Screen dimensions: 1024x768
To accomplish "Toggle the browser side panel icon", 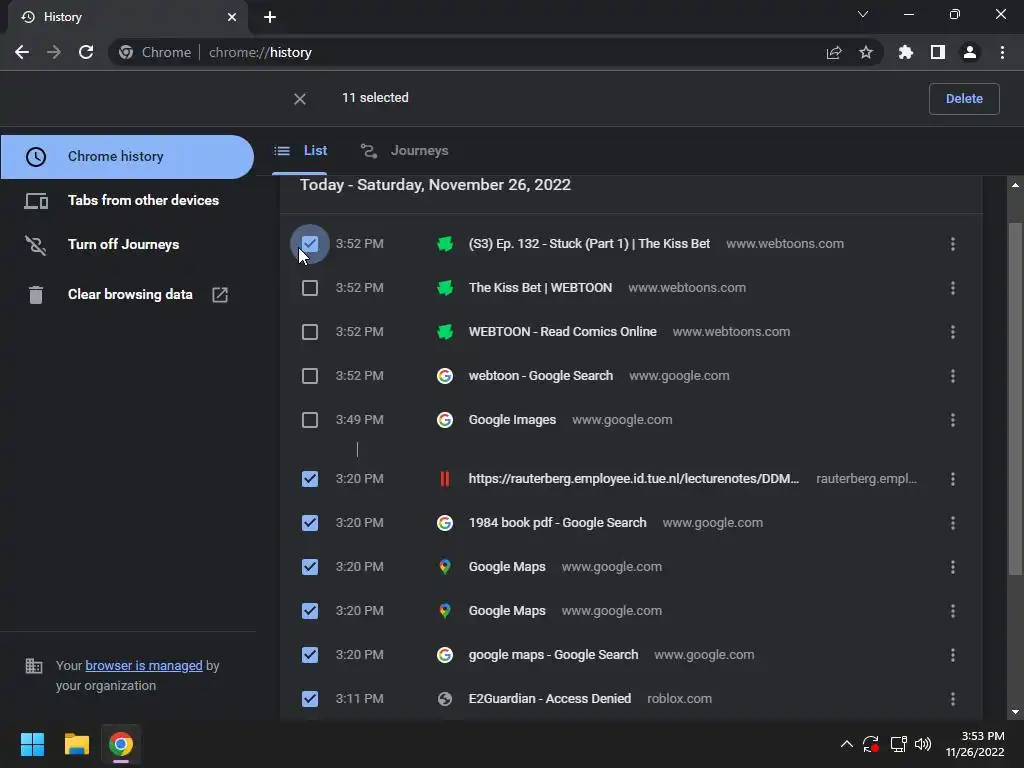I will (x=937, y=52).
